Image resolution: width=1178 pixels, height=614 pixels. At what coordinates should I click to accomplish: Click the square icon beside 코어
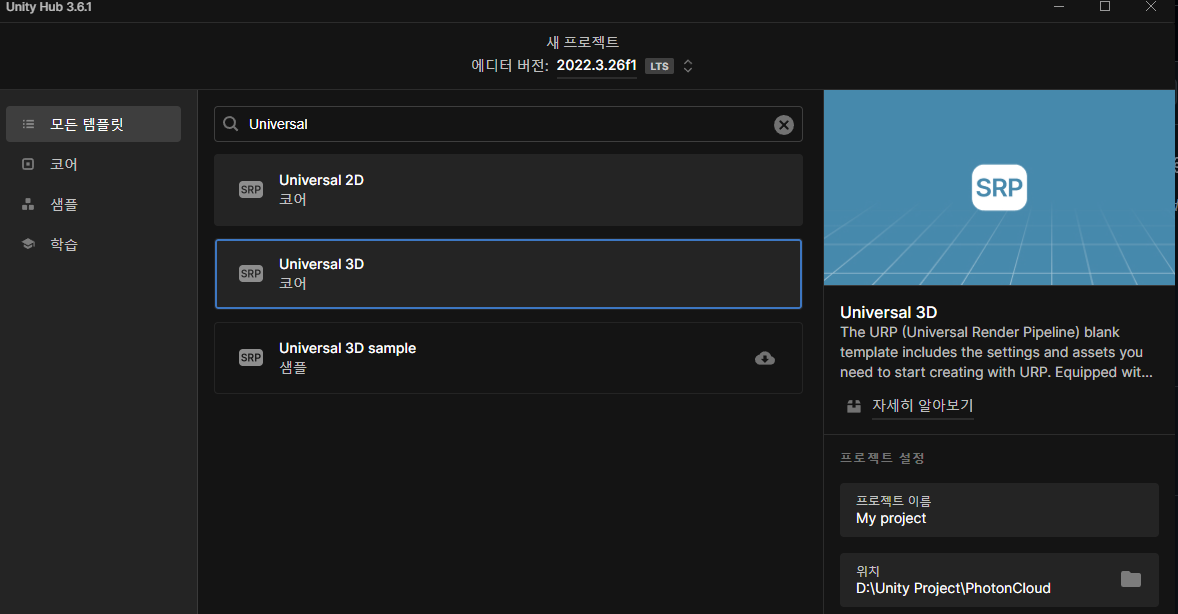pyautogui.click(x=29, y=164)
